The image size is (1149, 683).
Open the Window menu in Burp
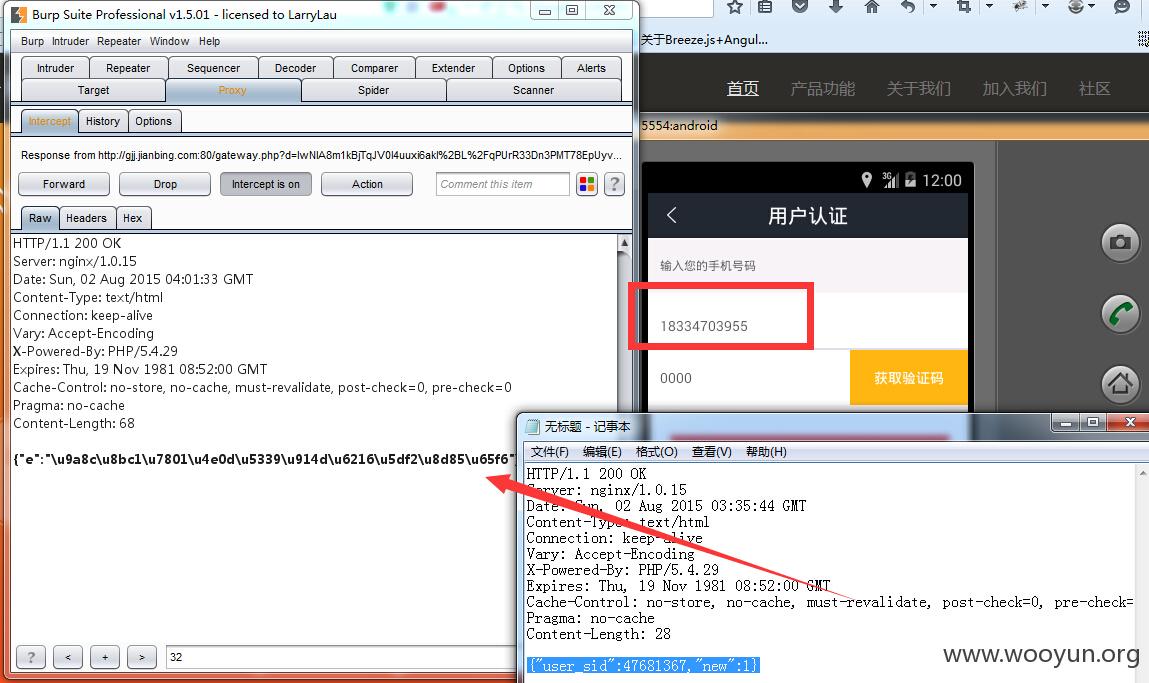(169, 41)
